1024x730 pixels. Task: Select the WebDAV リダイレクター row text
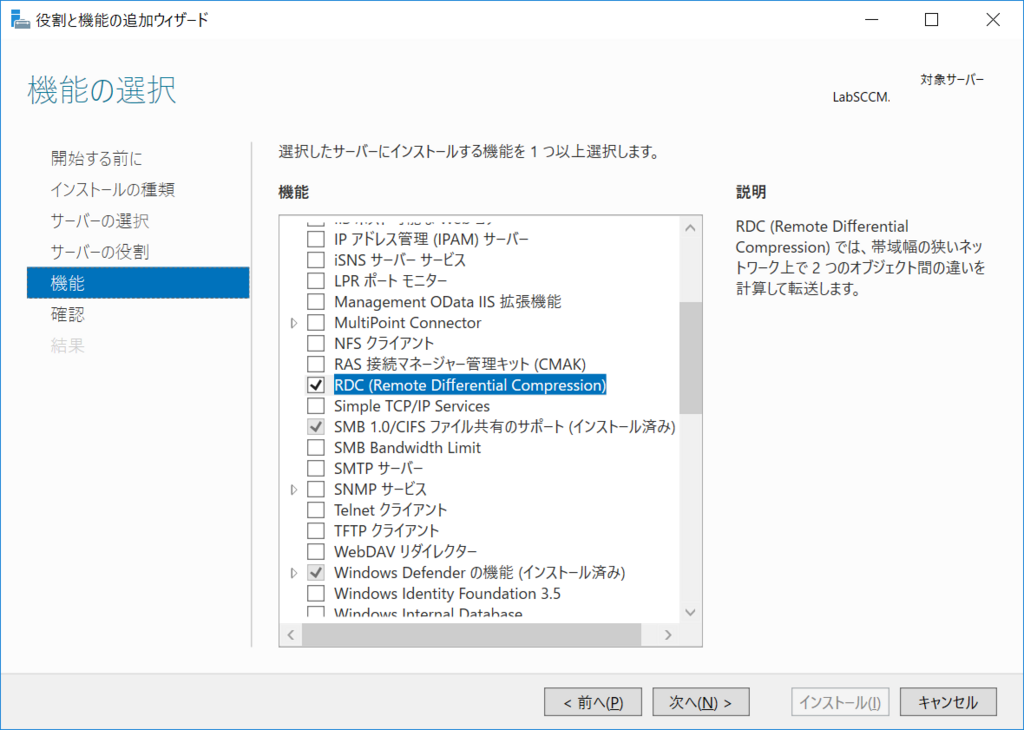(406, 552)
